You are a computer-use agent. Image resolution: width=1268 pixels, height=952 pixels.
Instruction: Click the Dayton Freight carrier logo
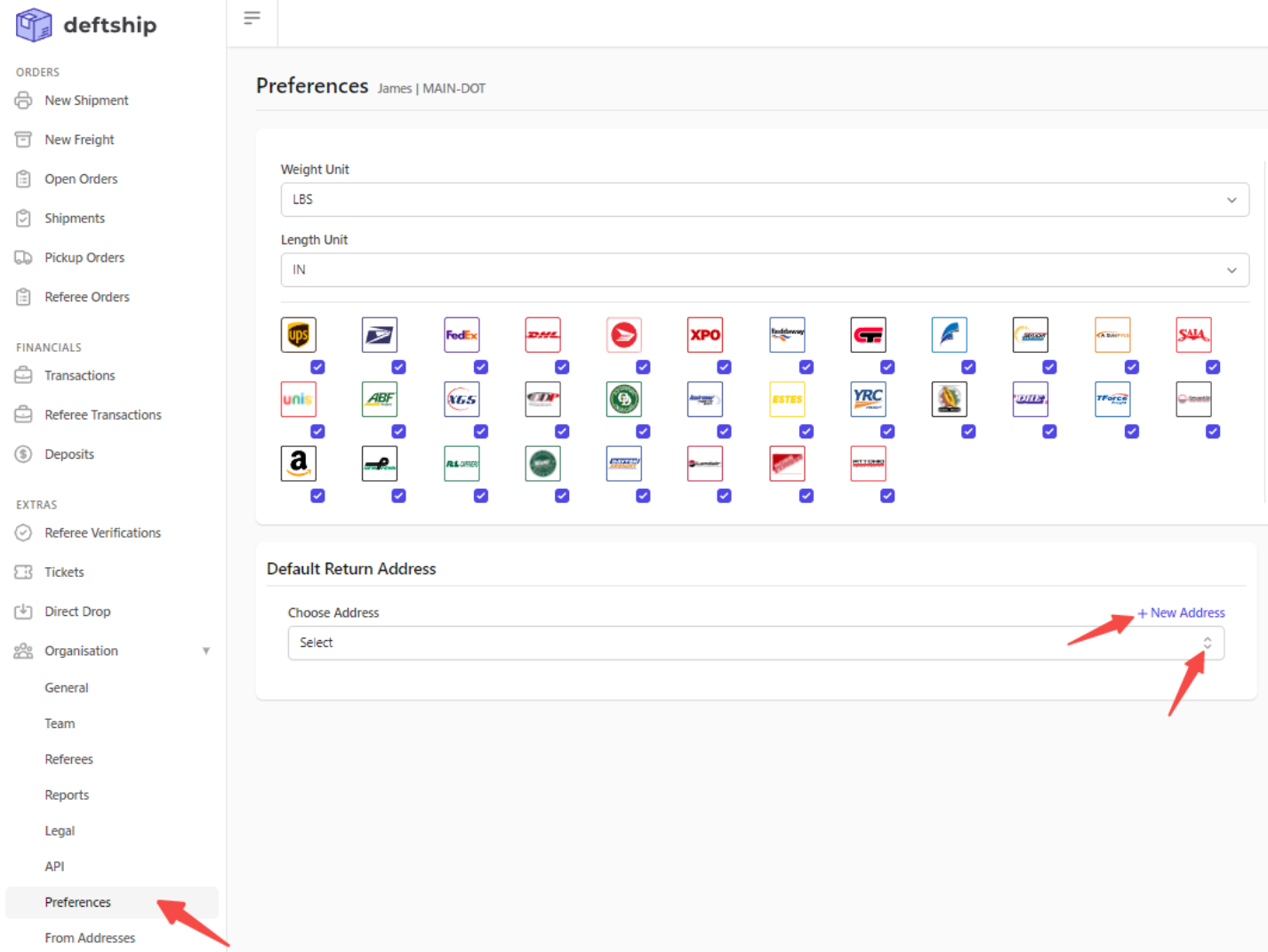(x=624, y=463)
